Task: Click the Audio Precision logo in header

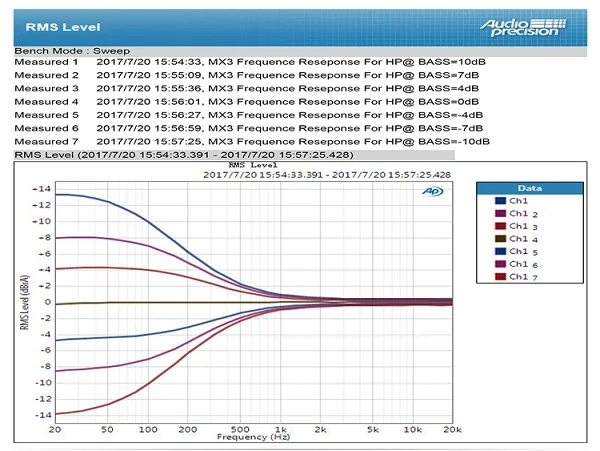Action: pos(523,27)
